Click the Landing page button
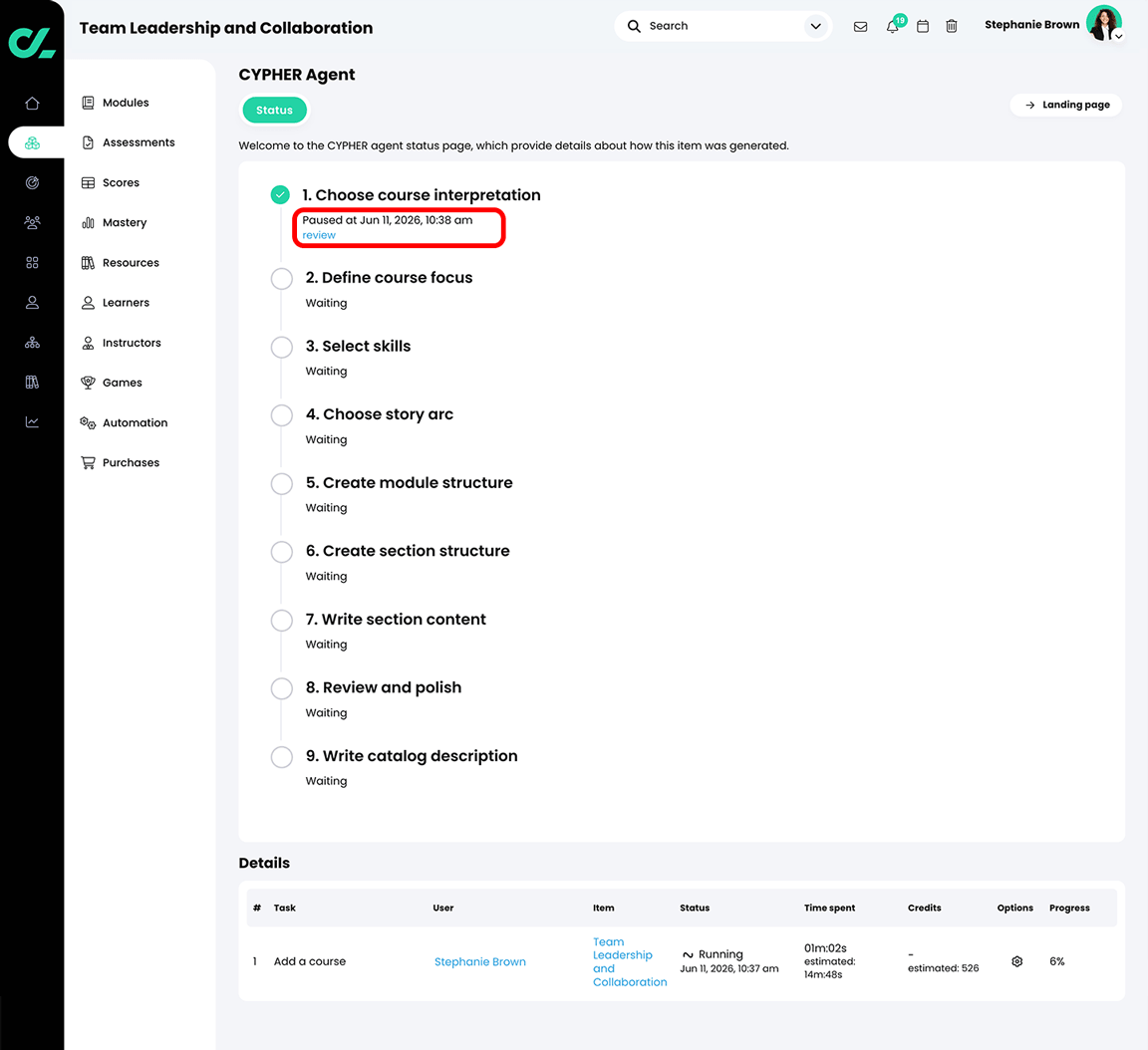 [1066, 105]
